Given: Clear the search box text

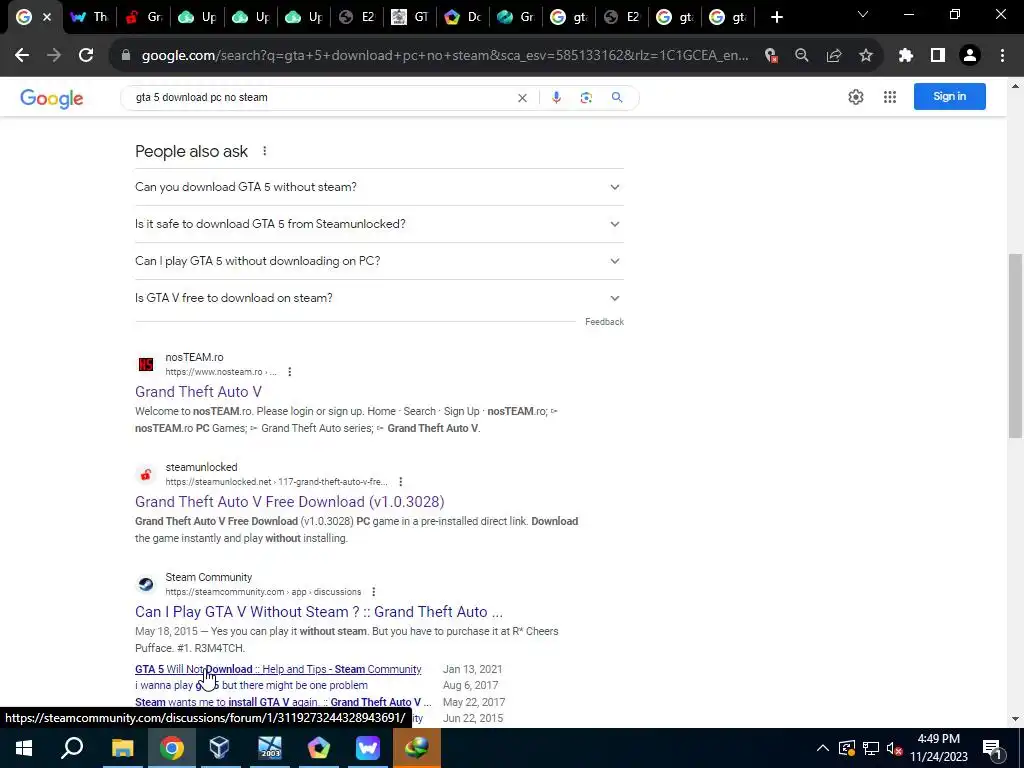Looking at the screenshot, I should (x=522, y=98).
